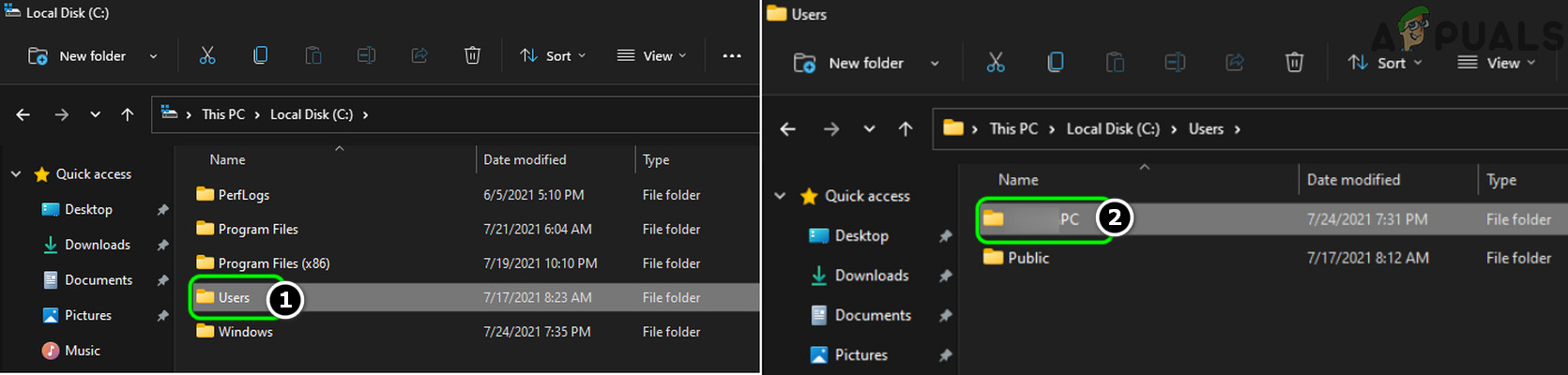This screenshot has height=375, width=1568.
Task: Click Cut icon in left window toolbar
Action: click(207, 56)
